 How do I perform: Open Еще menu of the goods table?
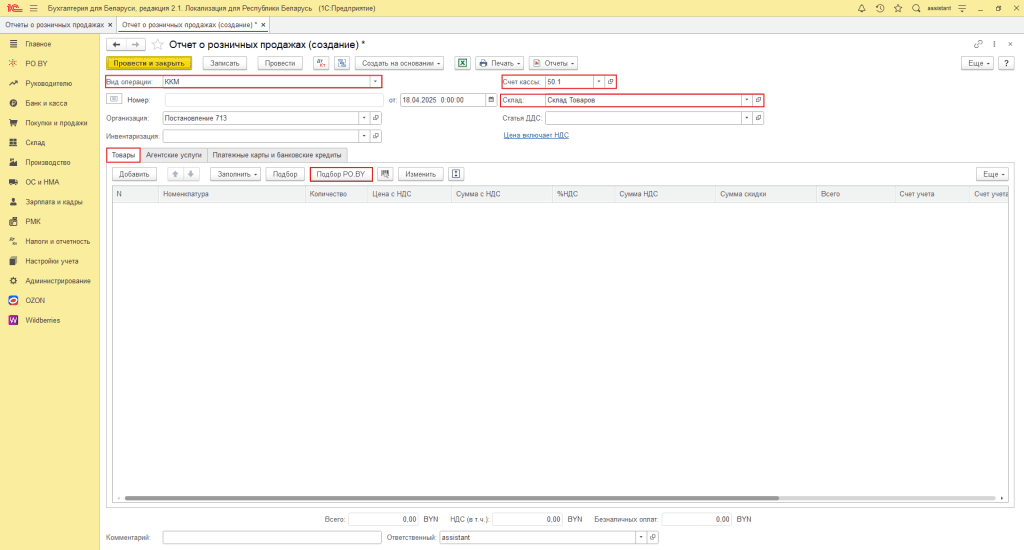992,174
